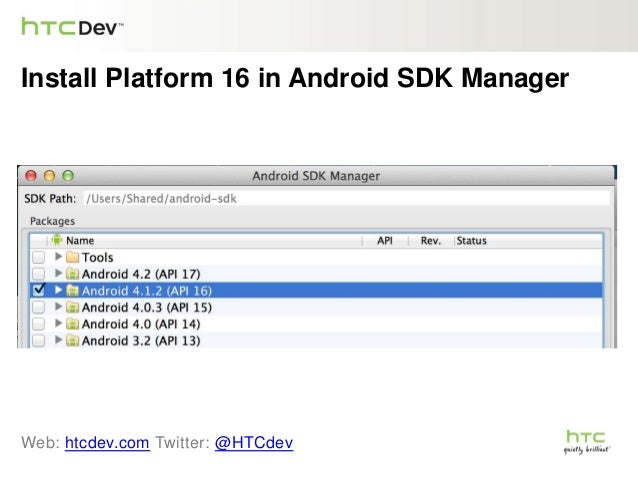Expand the Android 4.0.3 (API 15) node
638x479 pixels.
pos(58,306)
